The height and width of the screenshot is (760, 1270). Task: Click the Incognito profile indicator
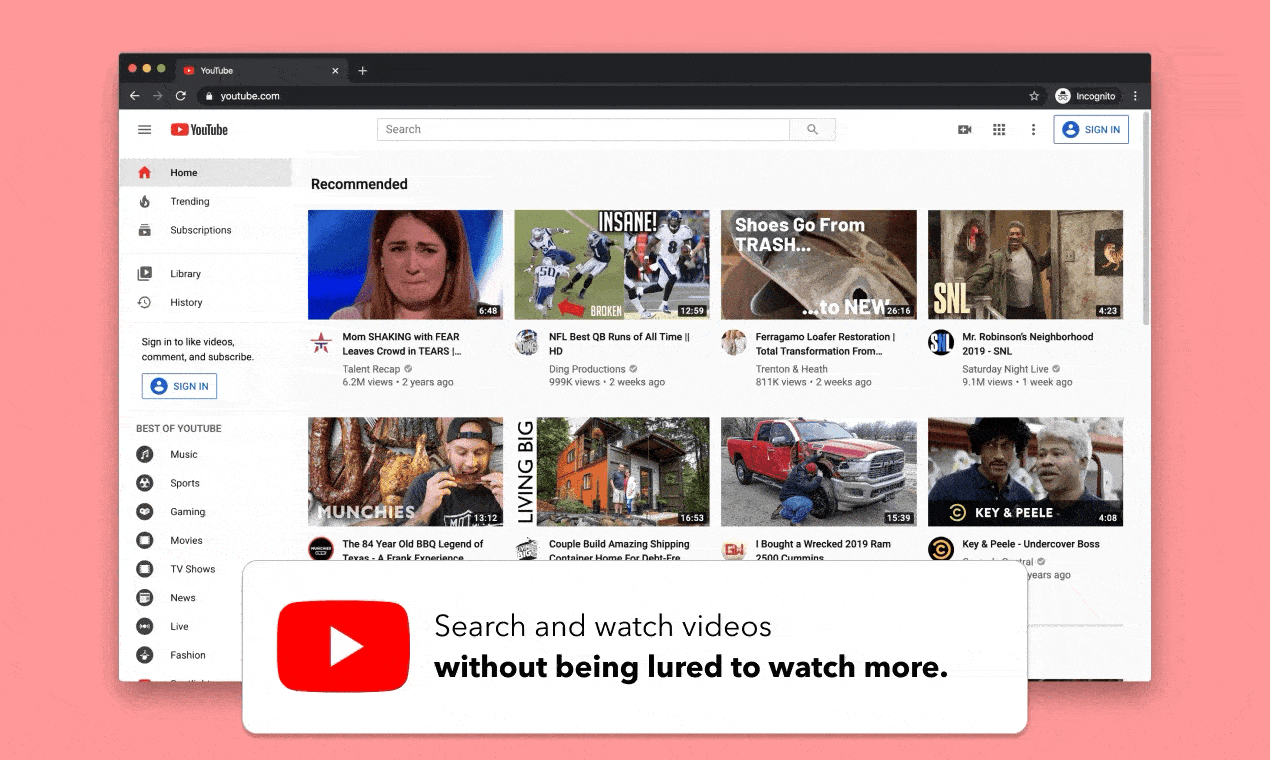pos(1086,96)
